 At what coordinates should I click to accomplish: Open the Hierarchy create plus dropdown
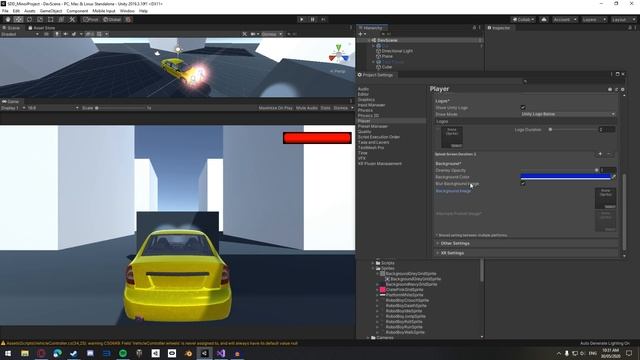pyautogui.click(x=362, y=34)
